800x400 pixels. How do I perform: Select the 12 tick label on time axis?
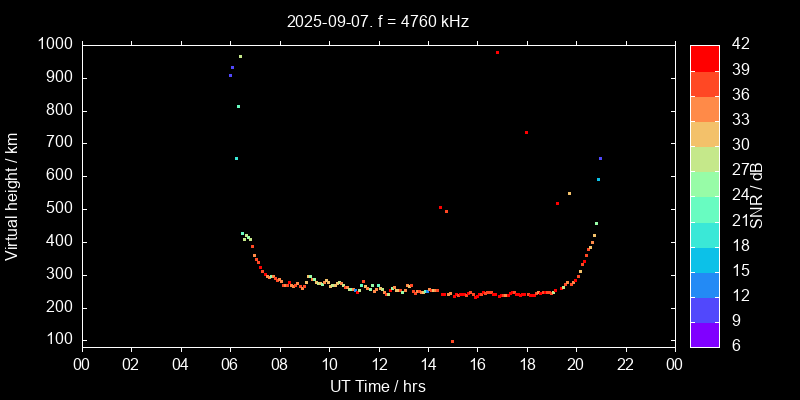tap(378, 365)
